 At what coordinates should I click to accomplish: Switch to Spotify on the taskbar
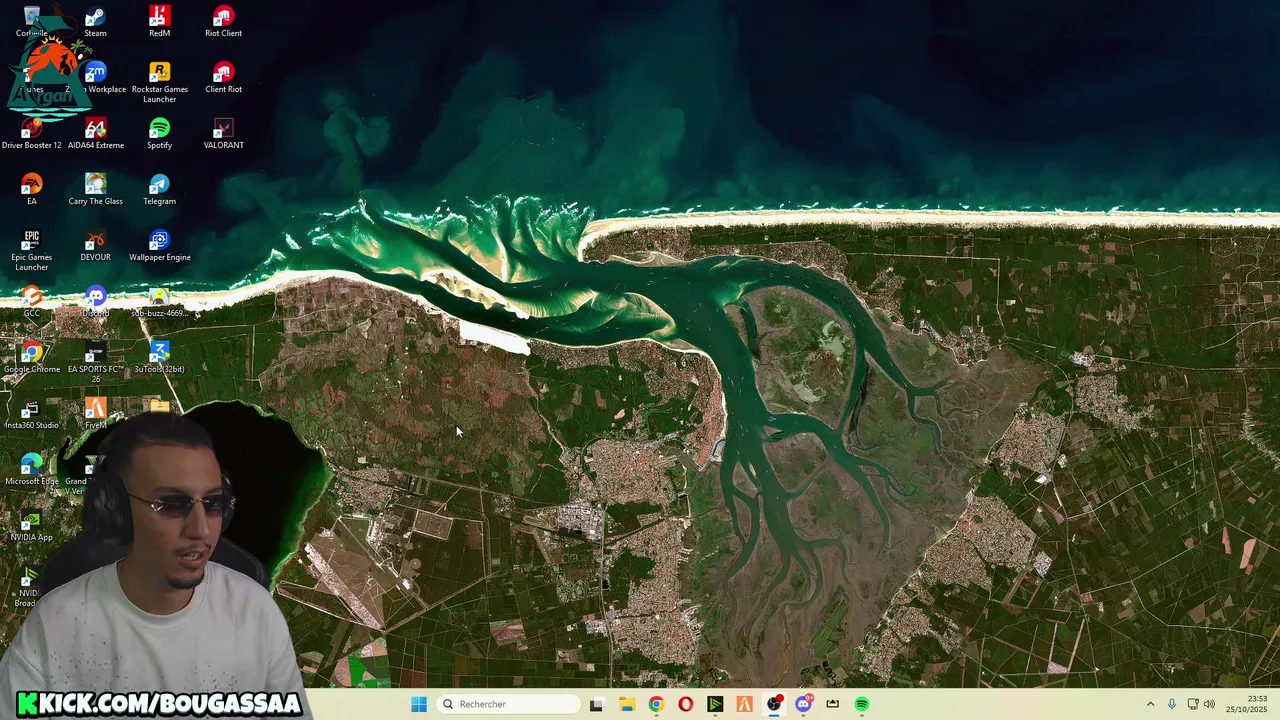862,704
